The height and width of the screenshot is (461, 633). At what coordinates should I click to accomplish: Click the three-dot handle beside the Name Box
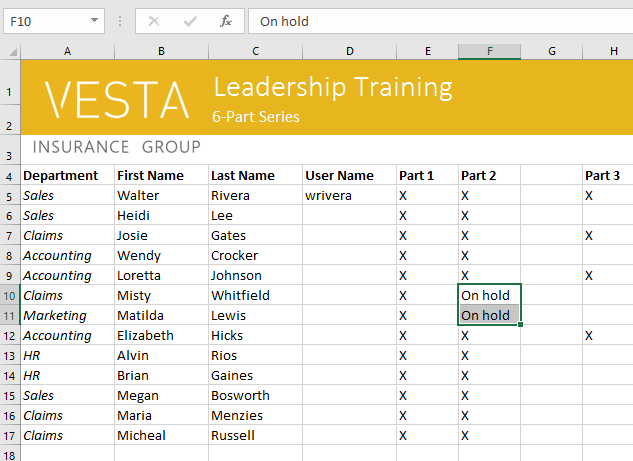click(120, 21)
